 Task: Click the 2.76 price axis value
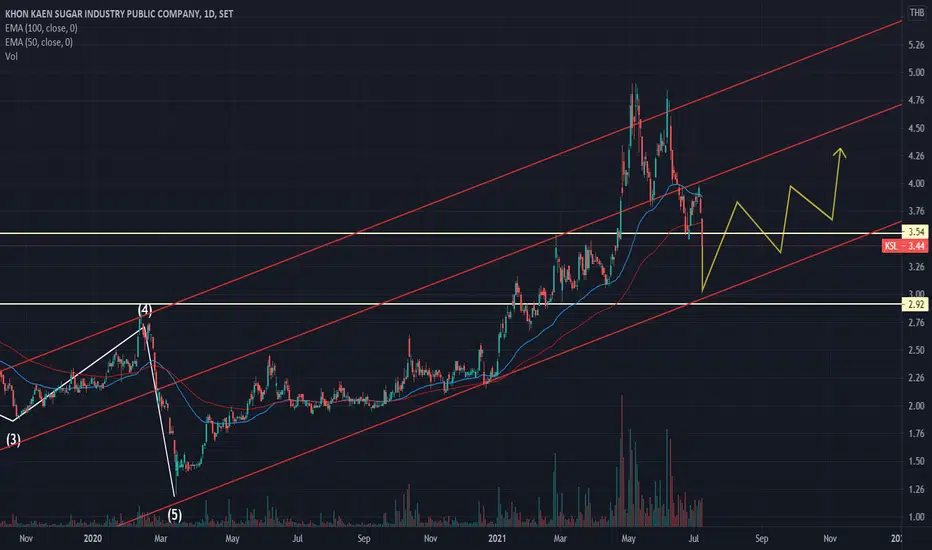click(x=916, y=322)
